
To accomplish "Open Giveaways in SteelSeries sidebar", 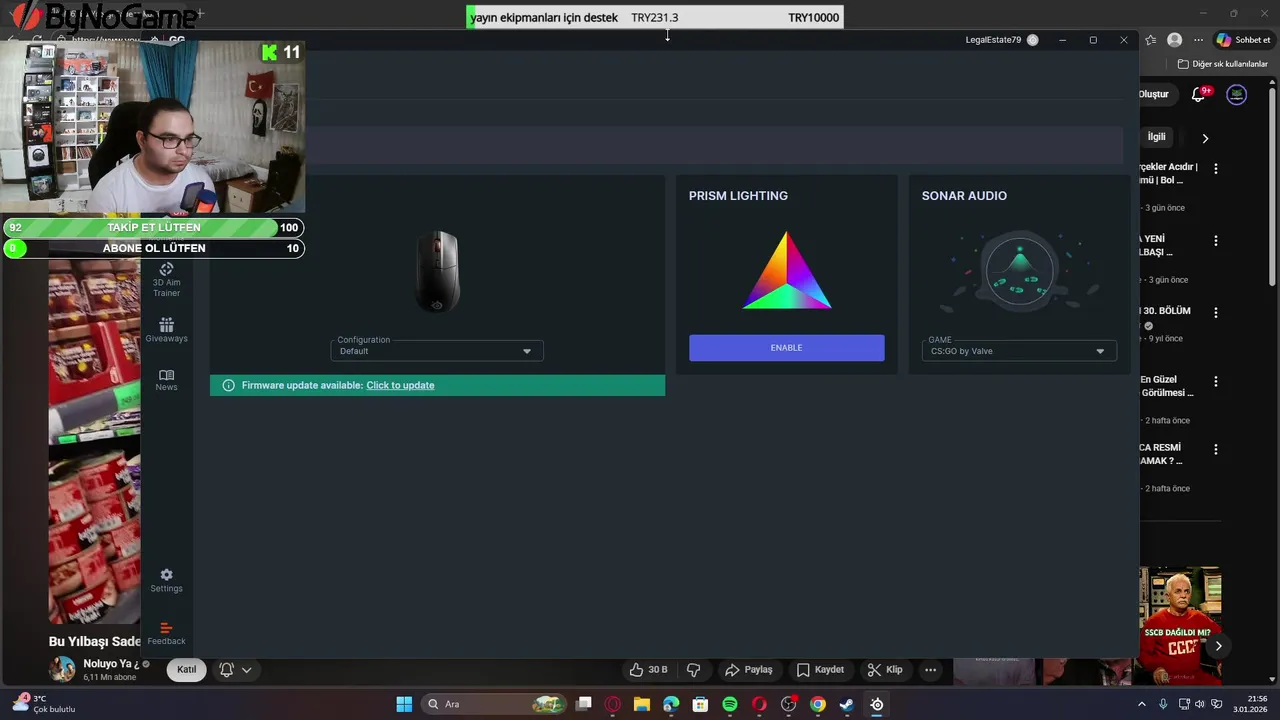I will 166,330.
